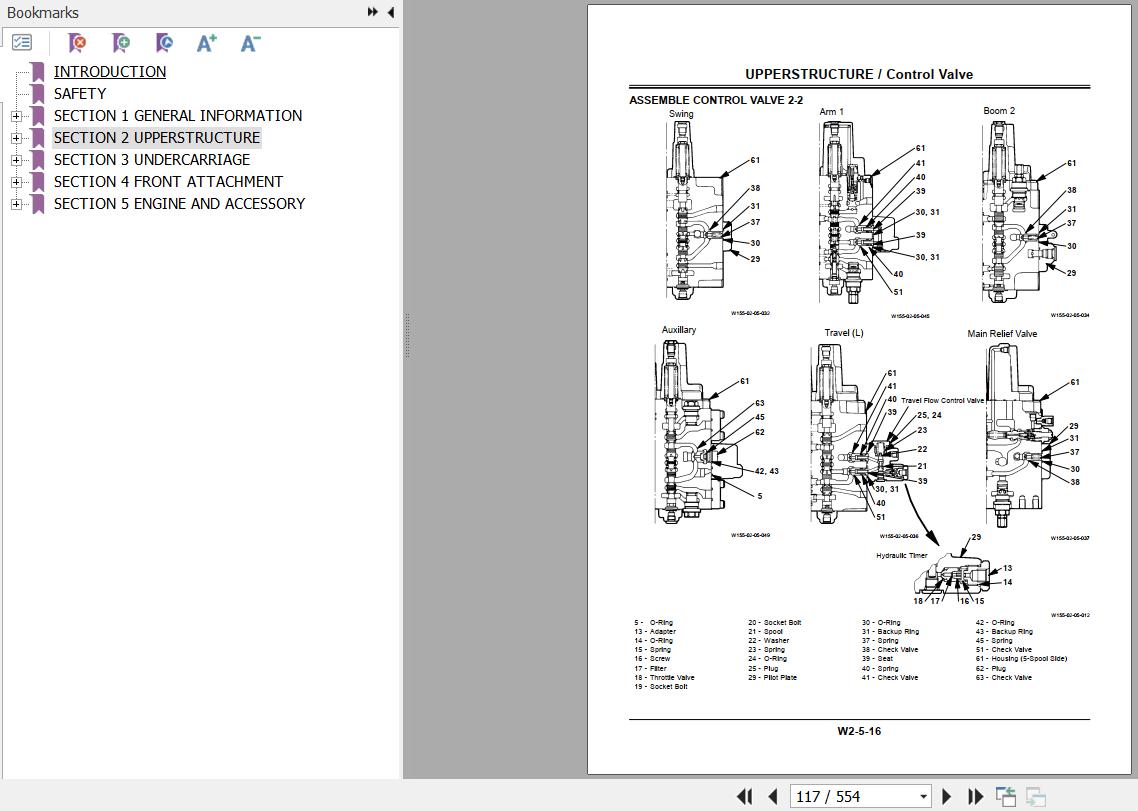Expand SECTION 3 UNDERCARRIAGE bookmark
The image size is (1138, 811).
(x=16, y=160)
